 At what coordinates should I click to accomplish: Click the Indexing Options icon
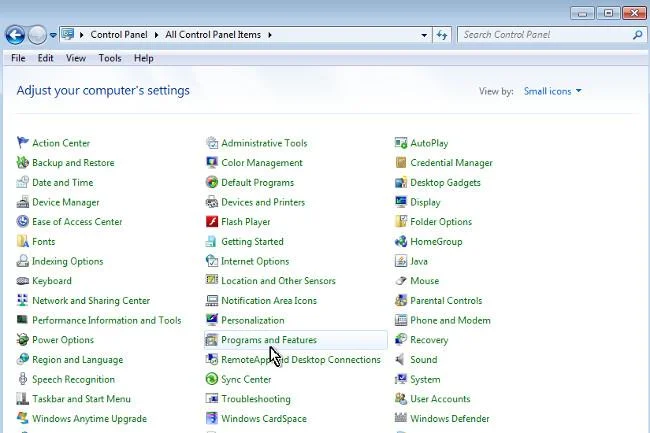point(22,261)
